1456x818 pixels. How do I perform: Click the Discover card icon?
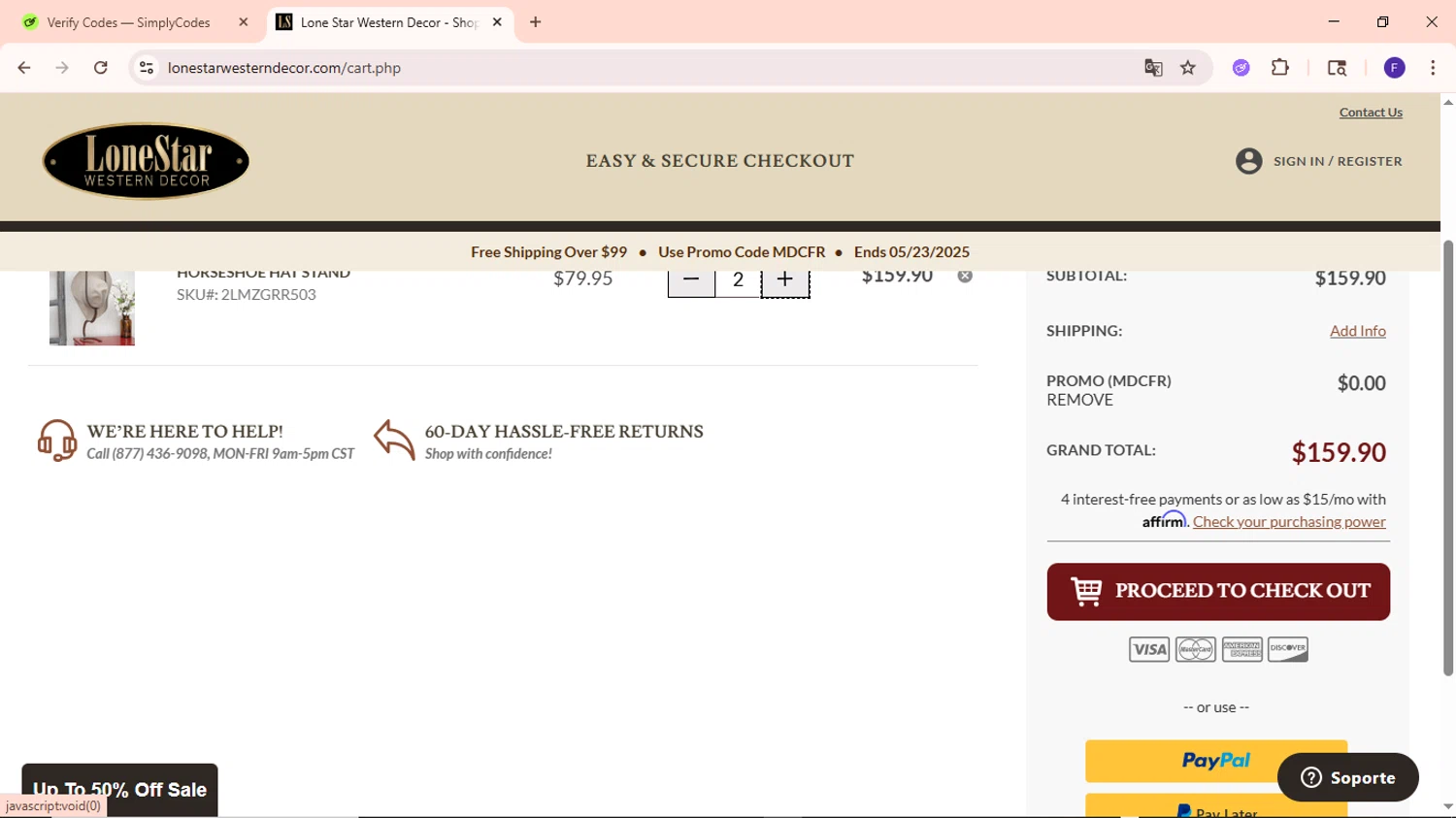tap(1288, 649)
